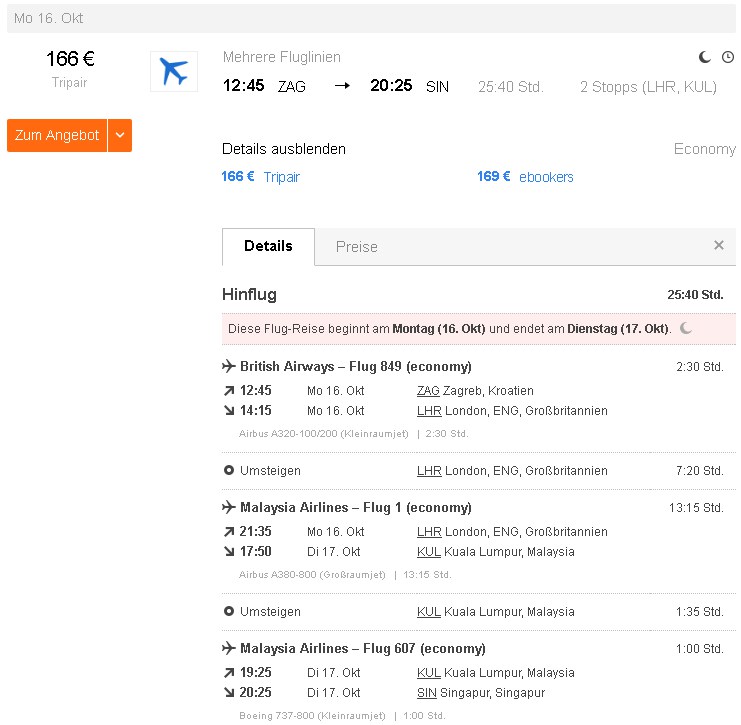Click the 1:35 Std. layover duration
This screenshot has height=725, width=741.
700,612
